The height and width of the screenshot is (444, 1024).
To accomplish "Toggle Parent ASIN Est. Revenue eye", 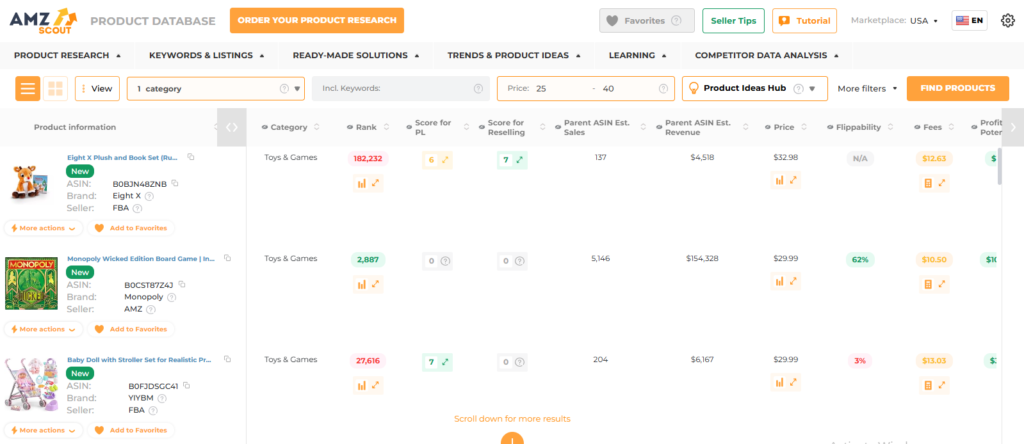I will [659, 127].
